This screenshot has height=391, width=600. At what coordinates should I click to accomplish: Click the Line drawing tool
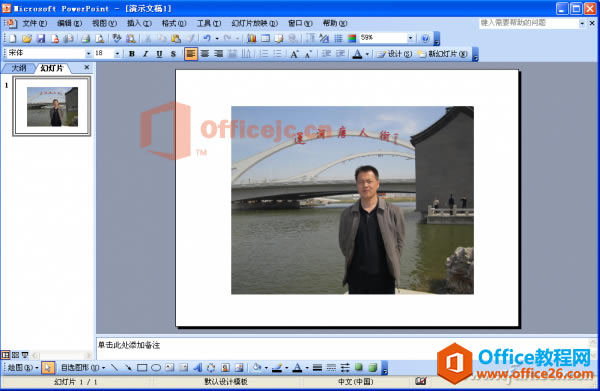114,368
